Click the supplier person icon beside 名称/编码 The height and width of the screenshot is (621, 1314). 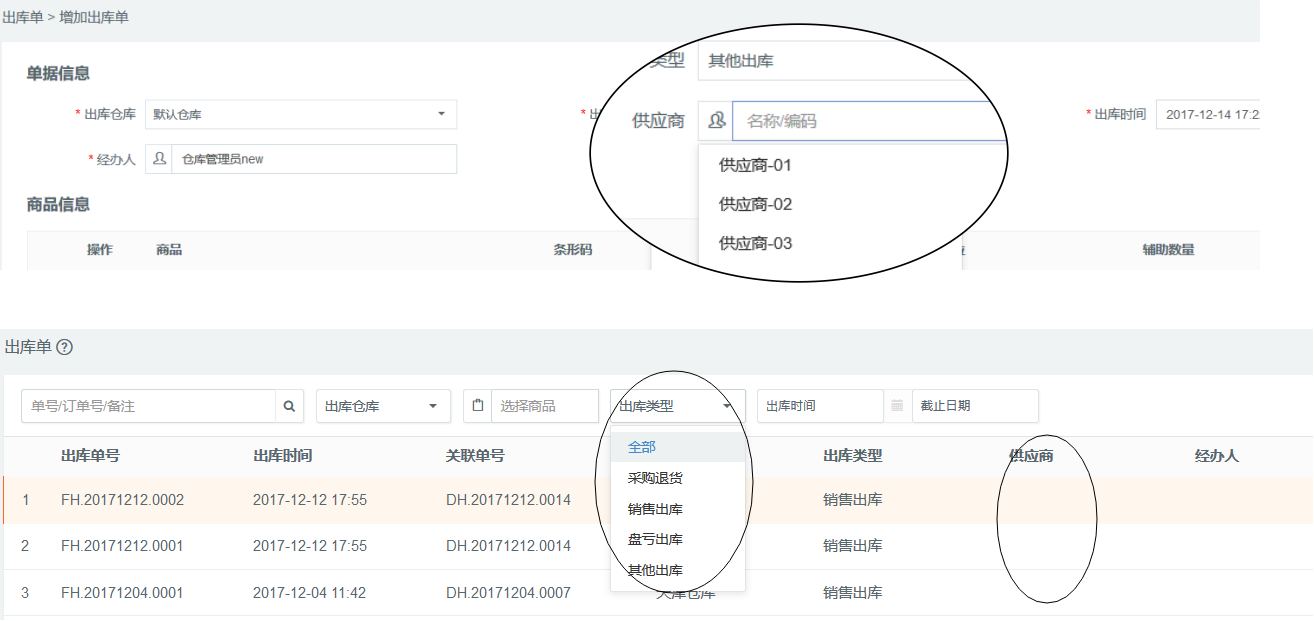[716, 121]
